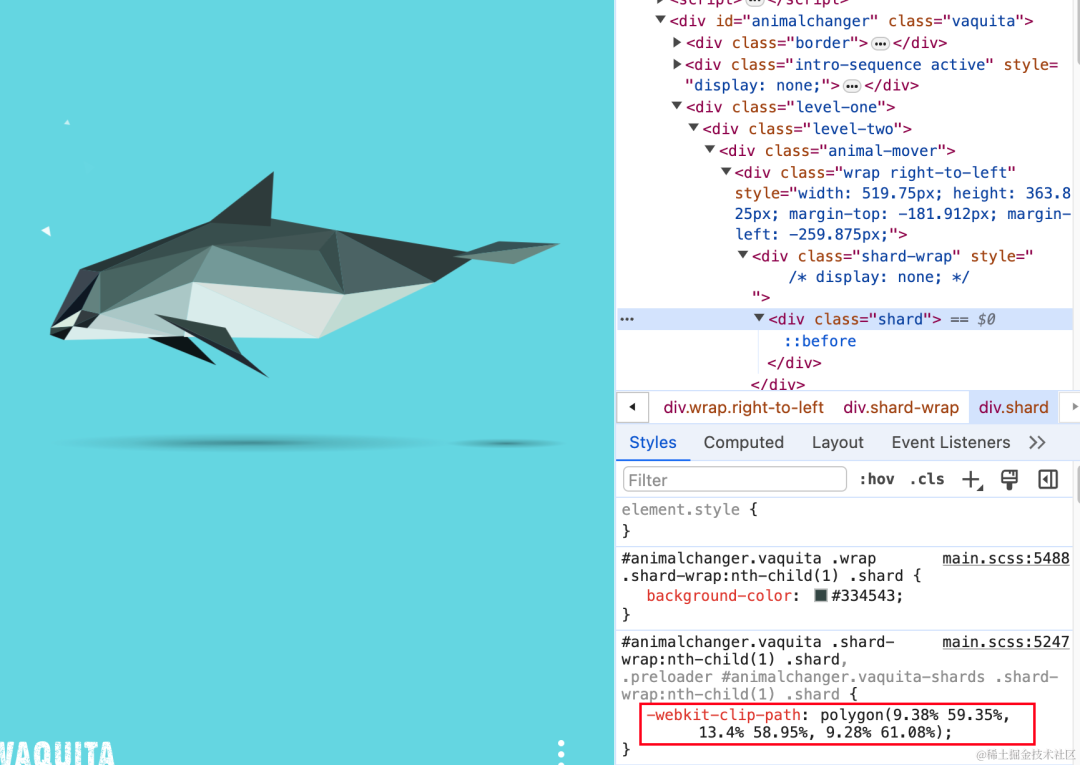Toggle the :hov element state button
1080x765 pixels.
(x=876, y=479)
